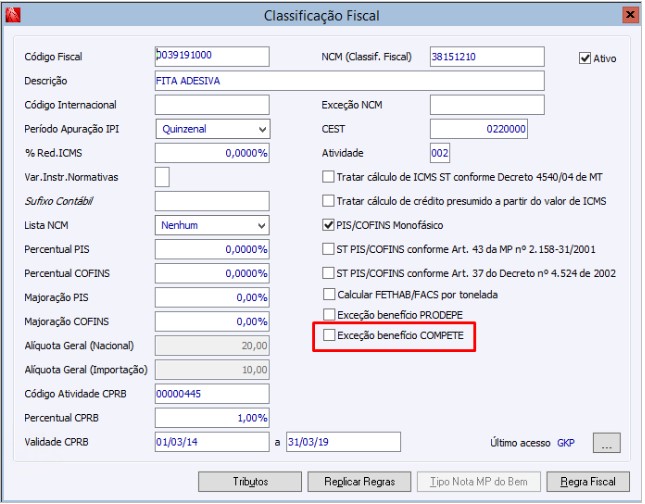Click the red application icon in title bar

[13, 15]
